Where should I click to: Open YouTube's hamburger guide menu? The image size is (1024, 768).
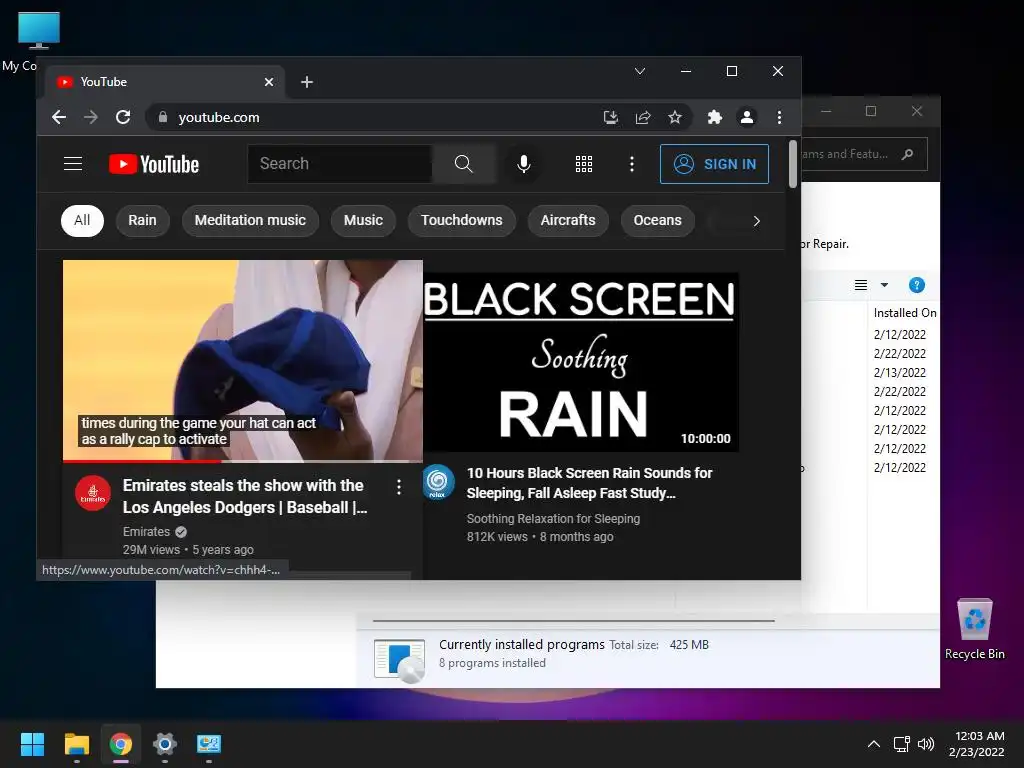click(73, 163)
